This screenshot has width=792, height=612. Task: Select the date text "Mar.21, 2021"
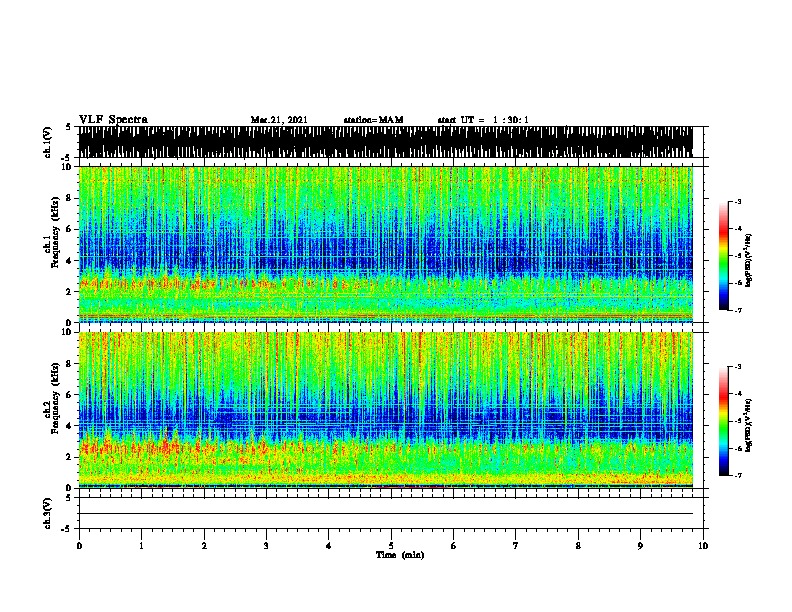click(279, 120)
